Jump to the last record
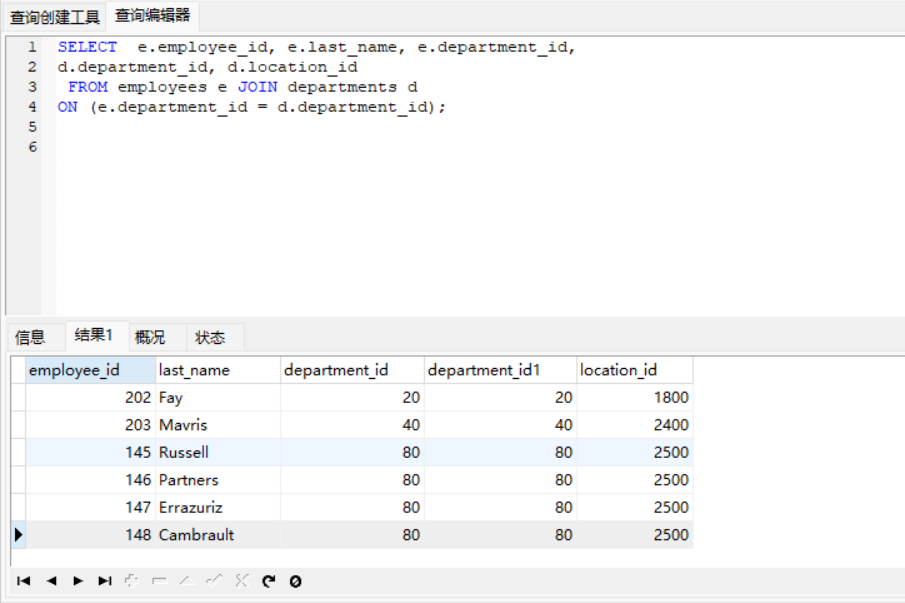Screen dimensions: 905x603 click(x=105, y=581)
